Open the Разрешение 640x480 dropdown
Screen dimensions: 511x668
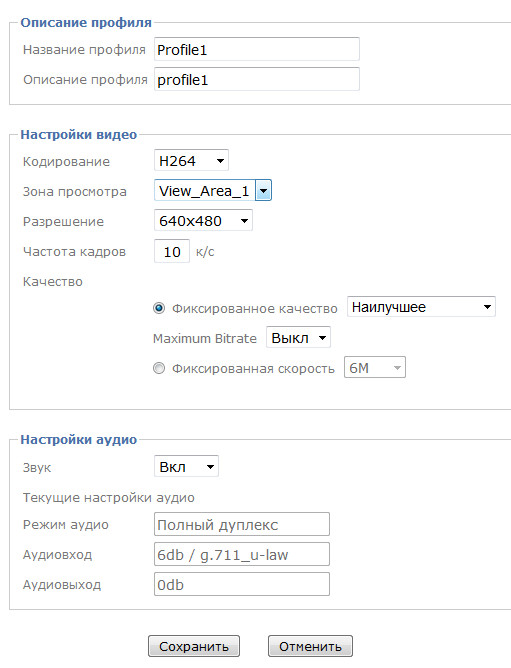click(203, 220)
